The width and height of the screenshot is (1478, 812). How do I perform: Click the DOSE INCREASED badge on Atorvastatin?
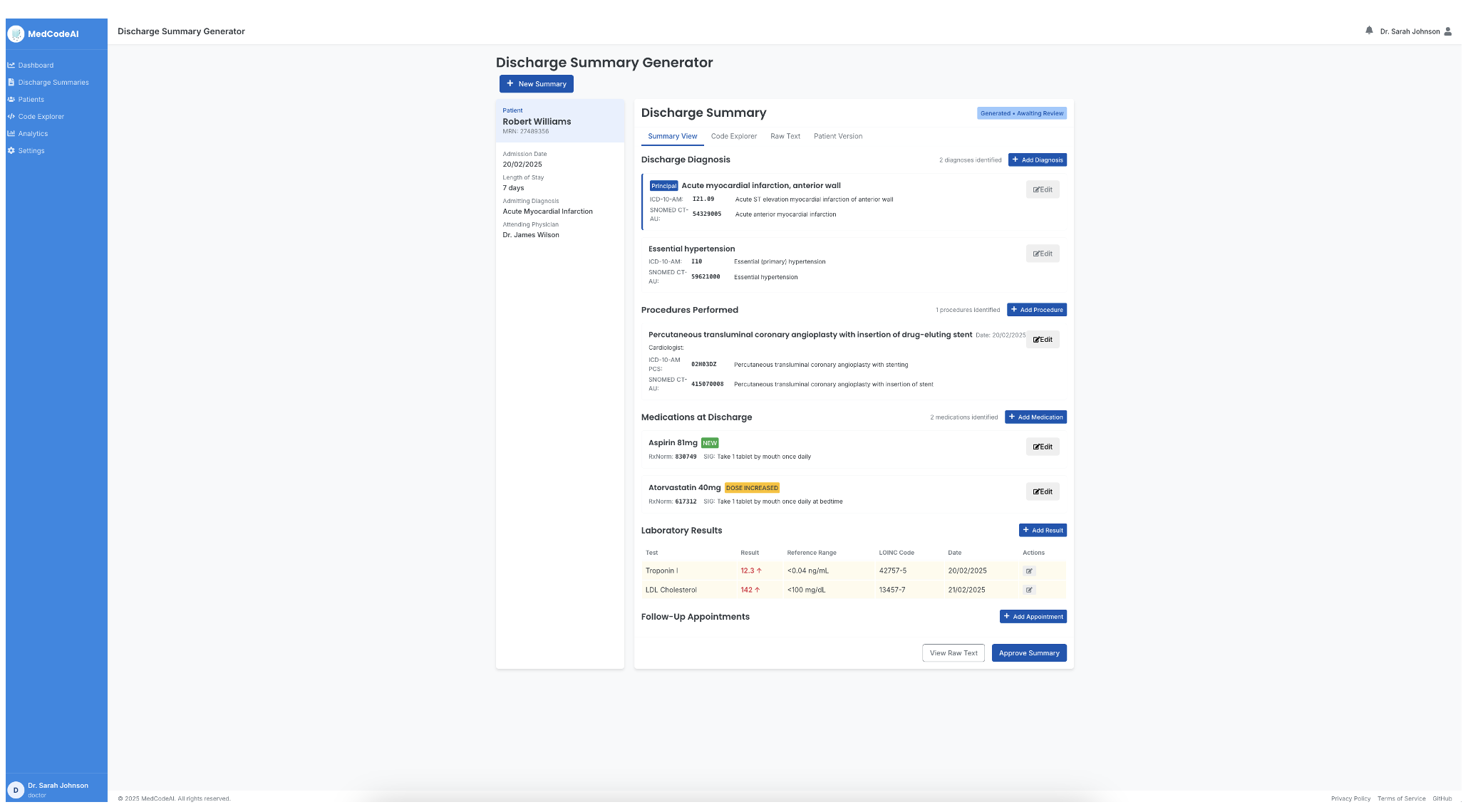(752, 488)
